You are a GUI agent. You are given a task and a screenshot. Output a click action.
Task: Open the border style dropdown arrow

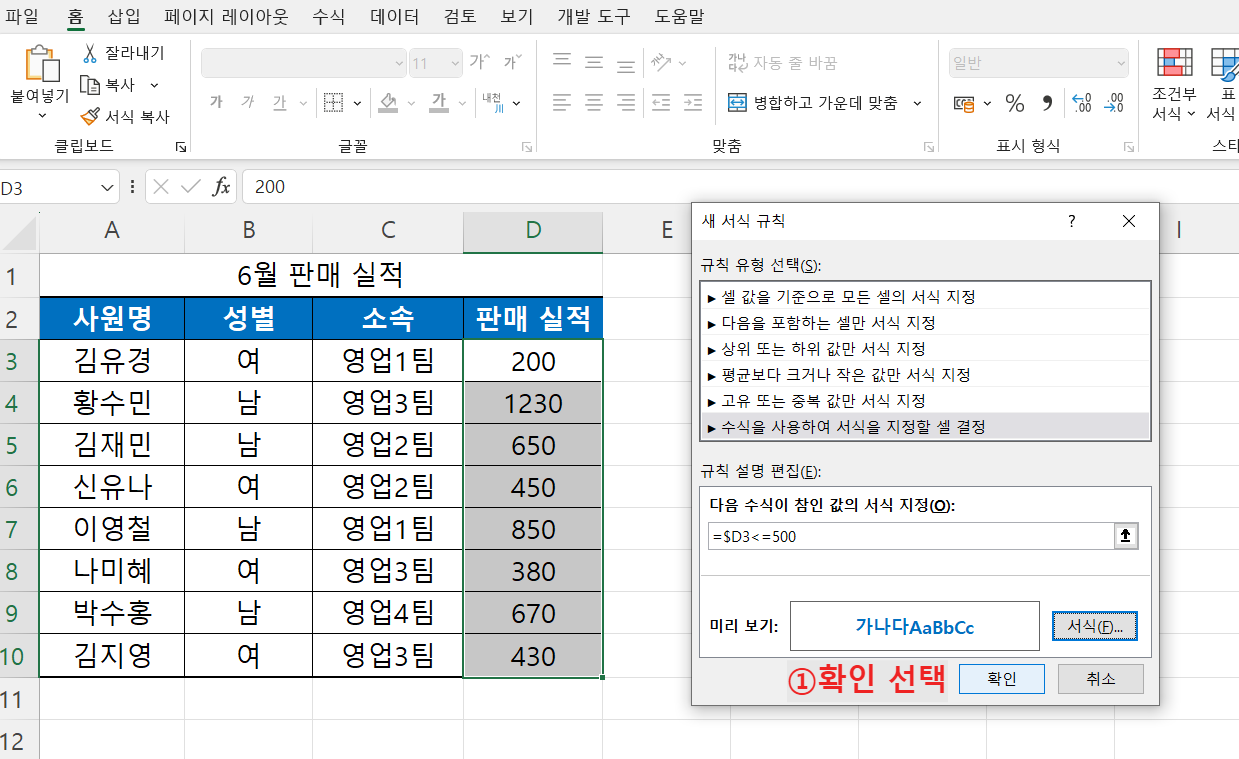click(x=357, y=104)
